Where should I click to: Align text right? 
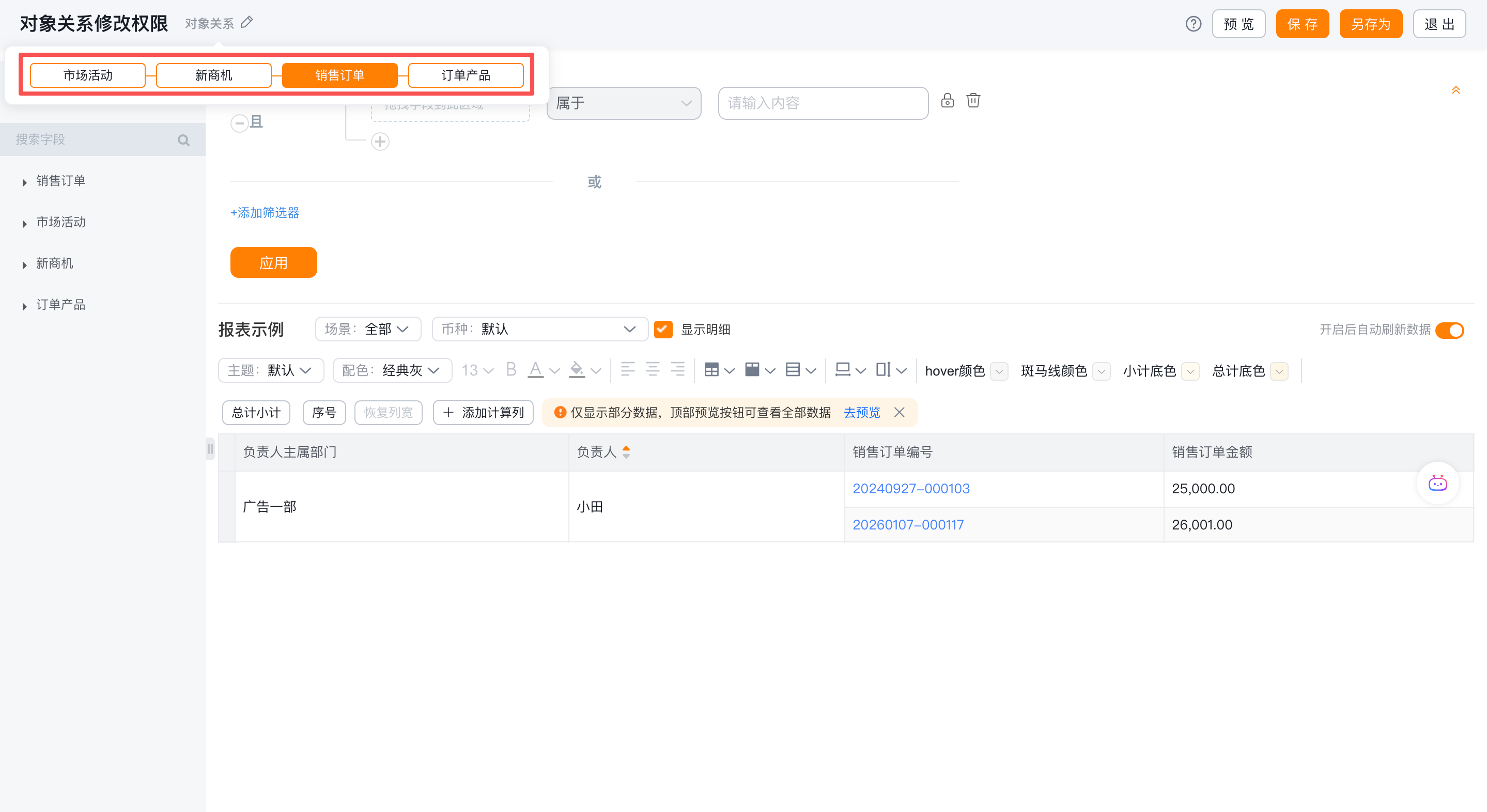(678, 369)
